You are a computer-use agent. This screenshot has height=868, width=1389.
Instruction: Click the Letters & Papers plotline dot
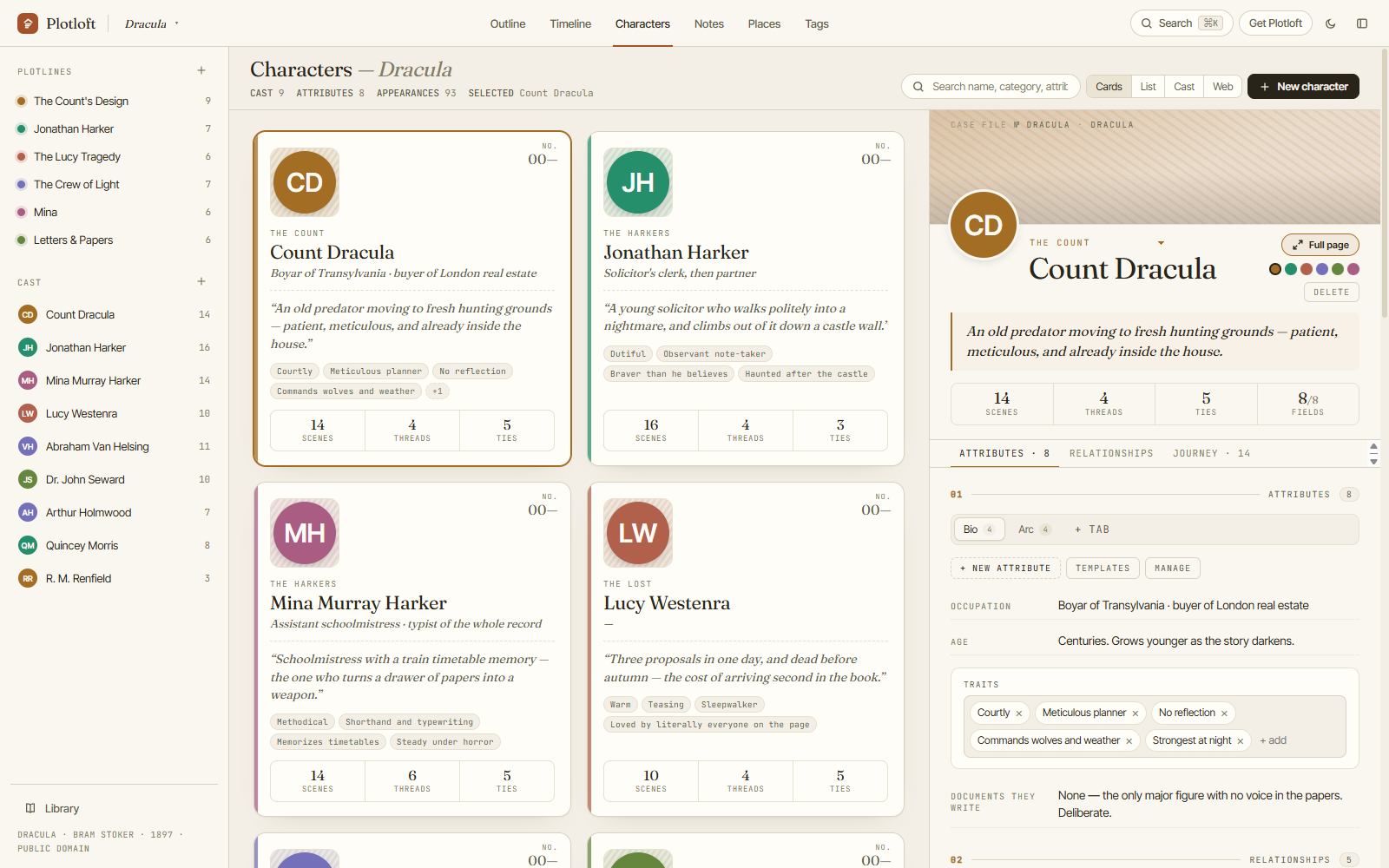[22, 240]
